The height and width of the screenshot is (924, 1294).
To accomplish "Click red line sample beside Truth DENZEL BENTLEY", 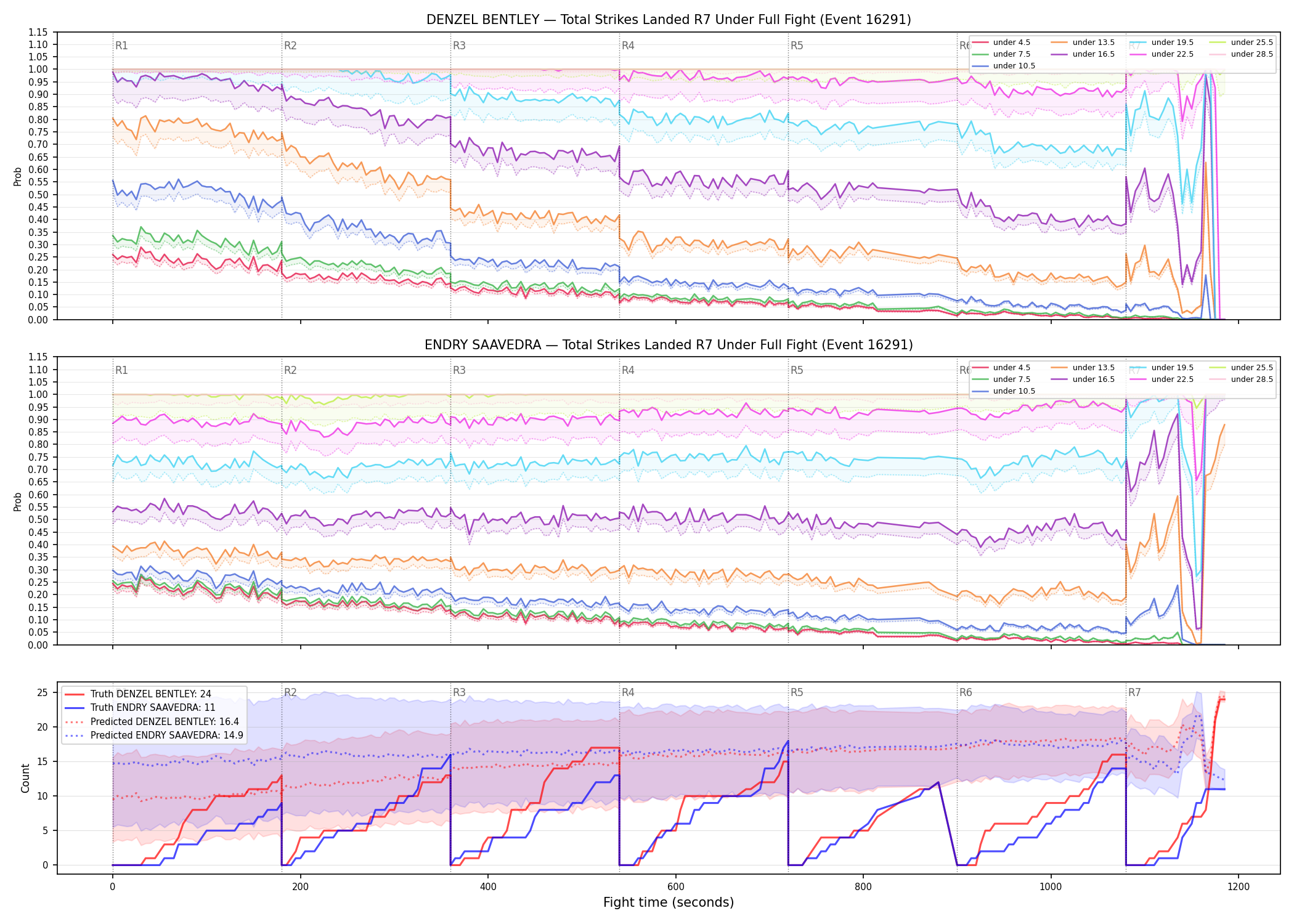I will (x=75, y=694).
